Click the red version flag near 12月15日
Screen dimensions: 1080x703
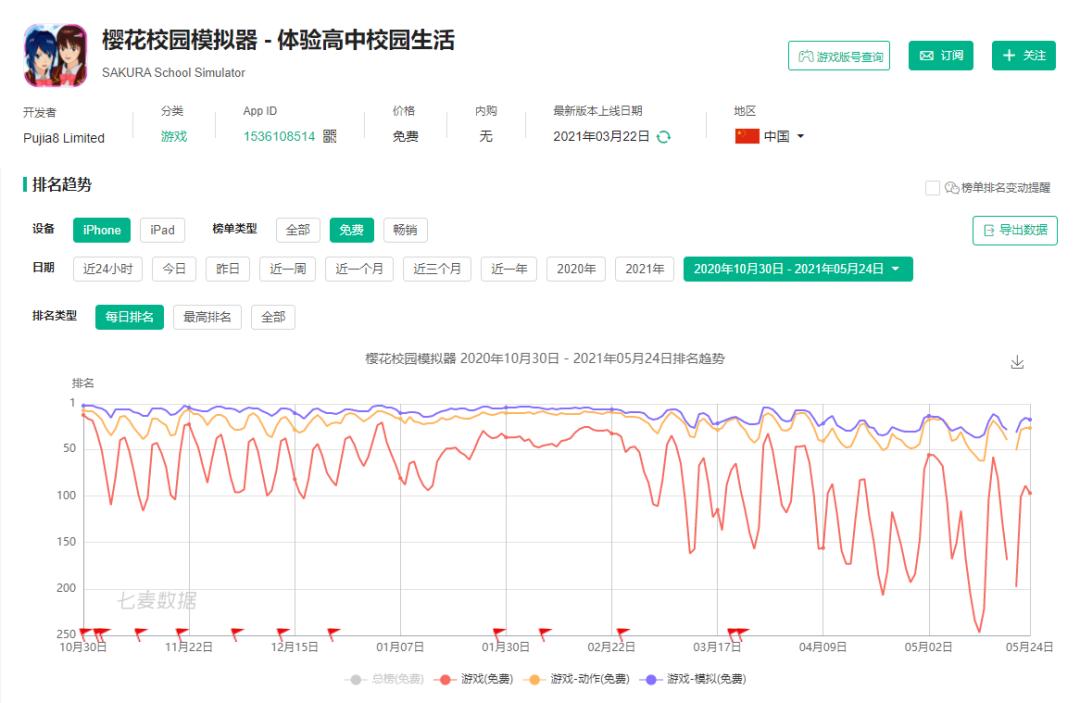point(282,633)
